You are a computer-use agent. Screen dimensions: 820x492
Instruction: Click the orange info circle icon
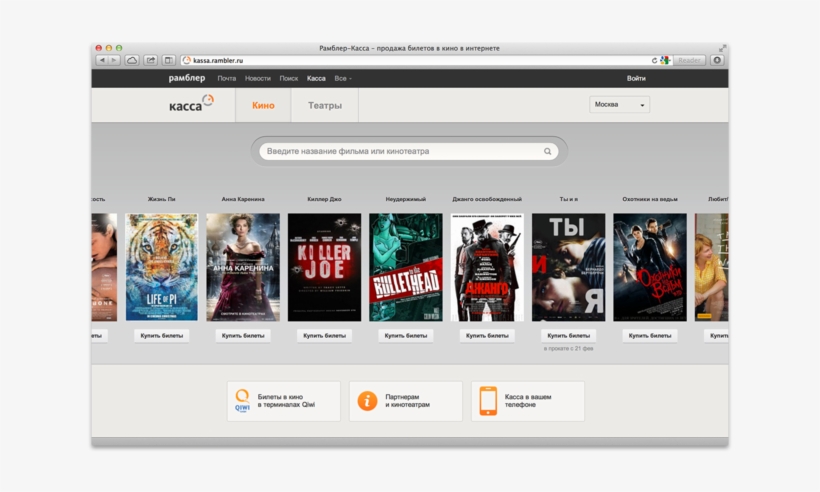[x=367, y=401]
